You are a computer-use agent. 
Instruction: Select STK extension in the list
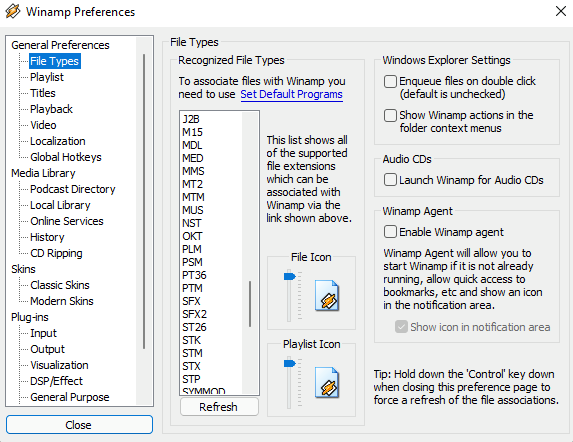[x=191, y=340]
